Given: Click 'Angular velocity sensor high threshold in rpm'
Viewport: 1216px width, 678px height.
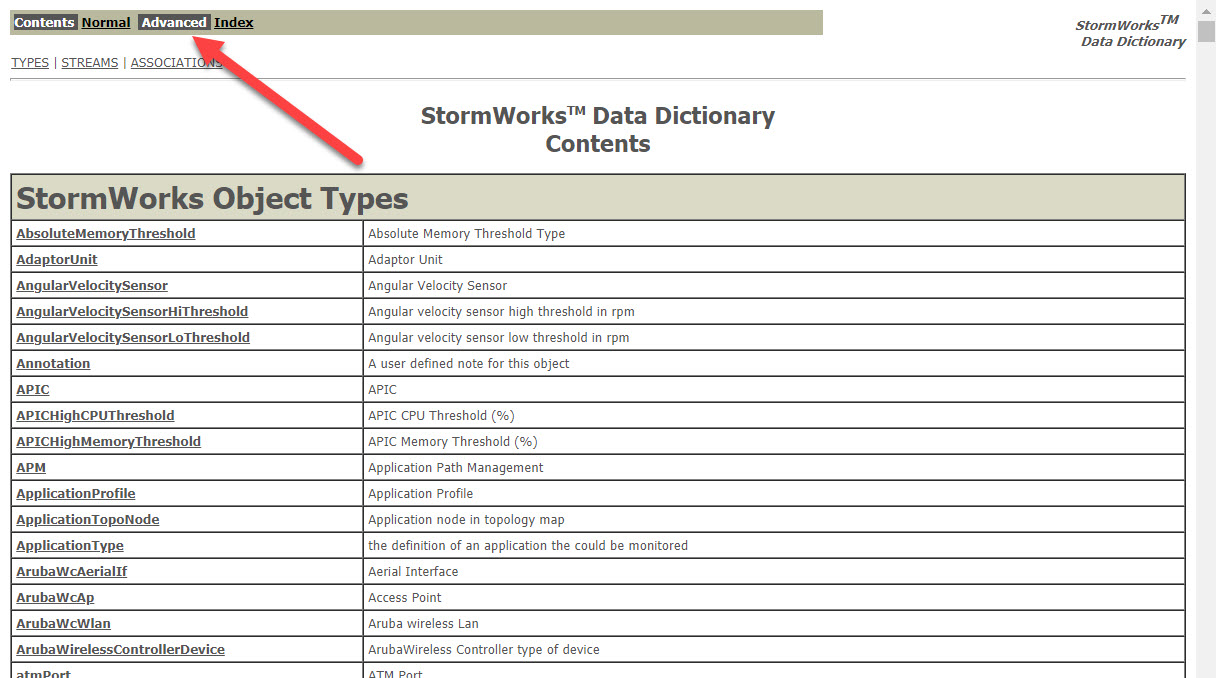Looking at the screenshot, I should click(501, 311).
